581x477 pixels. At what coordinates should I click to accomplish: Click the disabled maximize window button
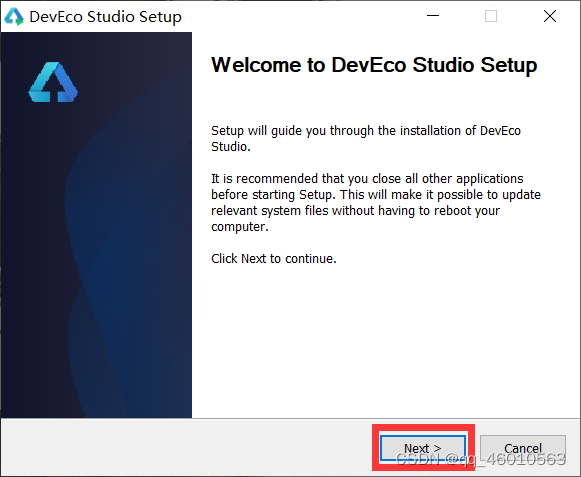point(491,16)
